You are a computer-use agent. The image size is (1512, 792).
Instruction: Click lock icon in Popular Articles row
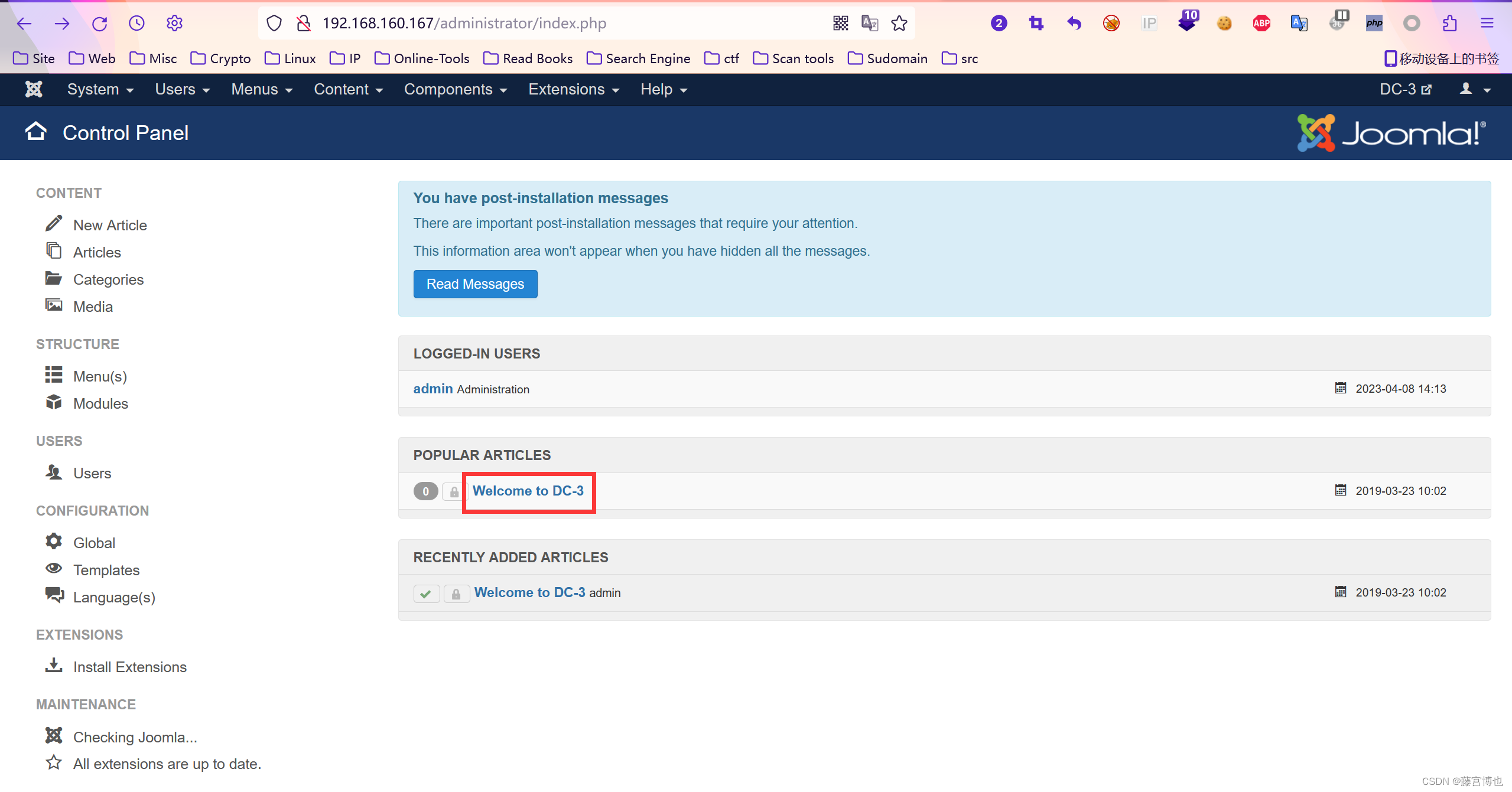(x=454, y=491)
